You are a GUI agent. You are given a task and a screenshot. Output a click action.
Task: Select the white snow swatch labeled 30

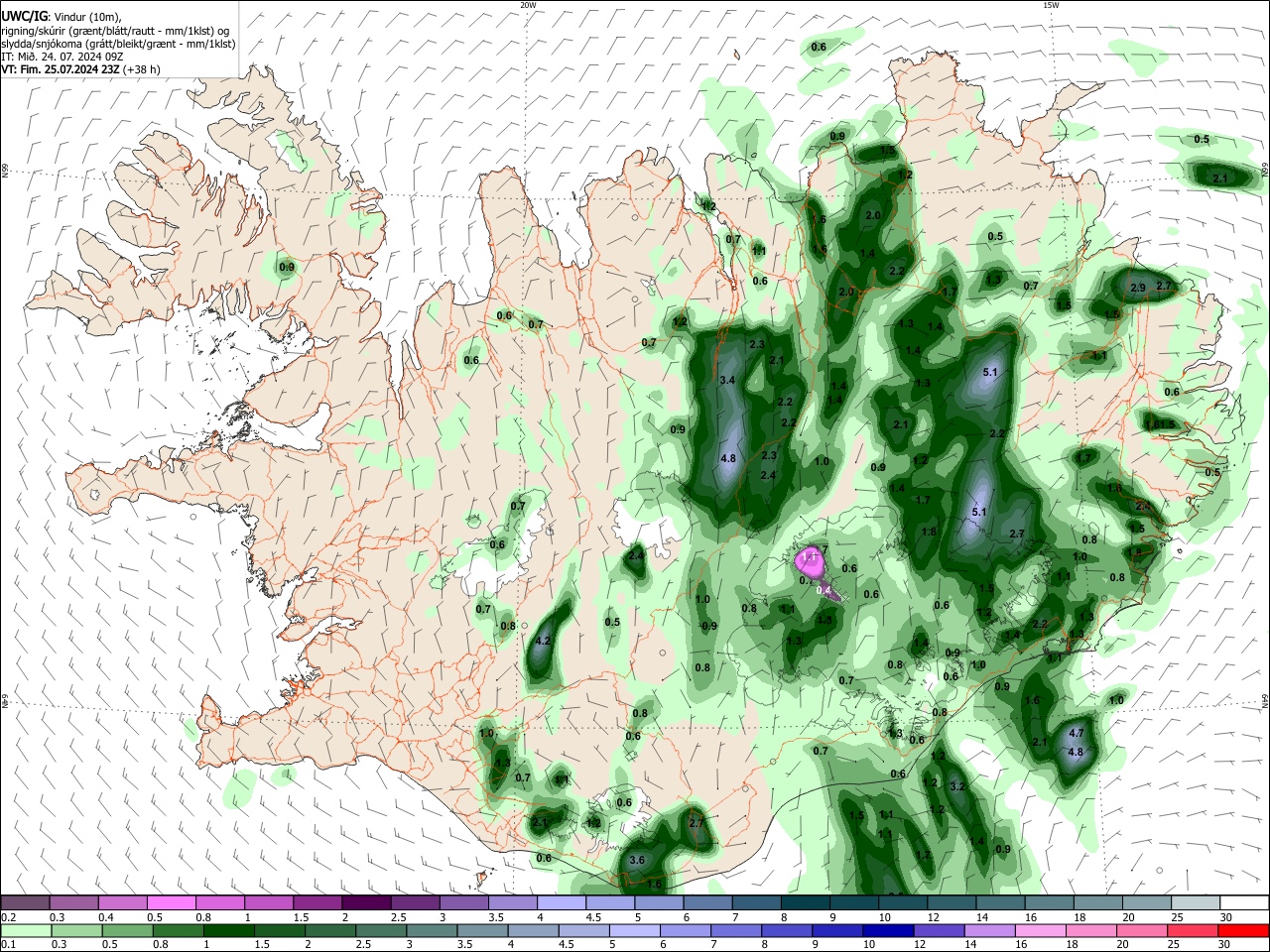point(1243,903)
